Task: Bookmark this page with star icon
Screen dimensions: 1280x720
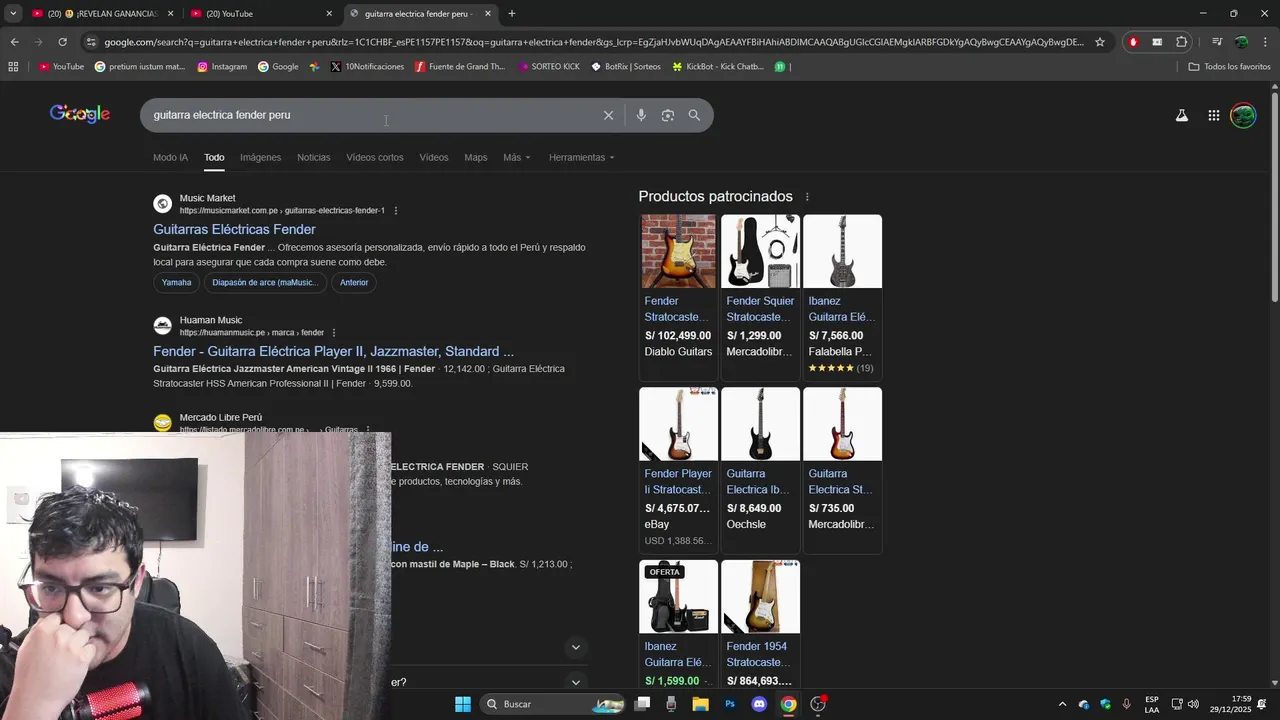Action: tap(1100, 42)
